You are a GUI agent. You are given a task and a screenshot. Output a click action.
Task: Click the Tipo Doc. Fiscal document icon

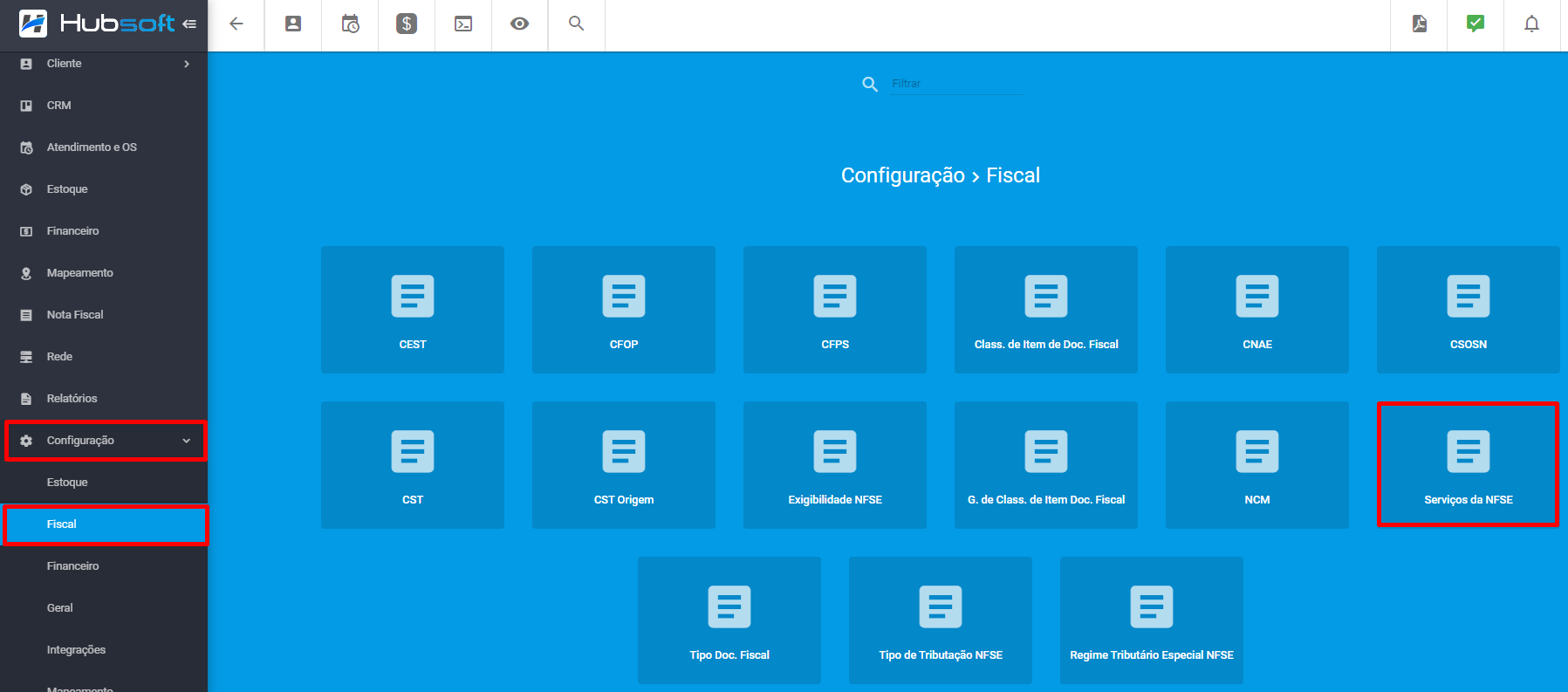click(729, 606)
